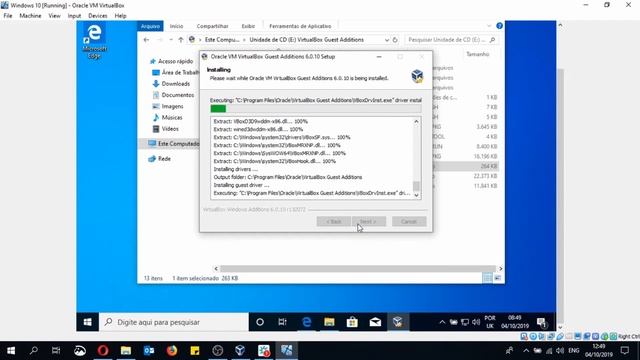The width and height of the screenshot is (640, 360).
Task: Open the address bar history dropdown
Action: pos(387,40)
